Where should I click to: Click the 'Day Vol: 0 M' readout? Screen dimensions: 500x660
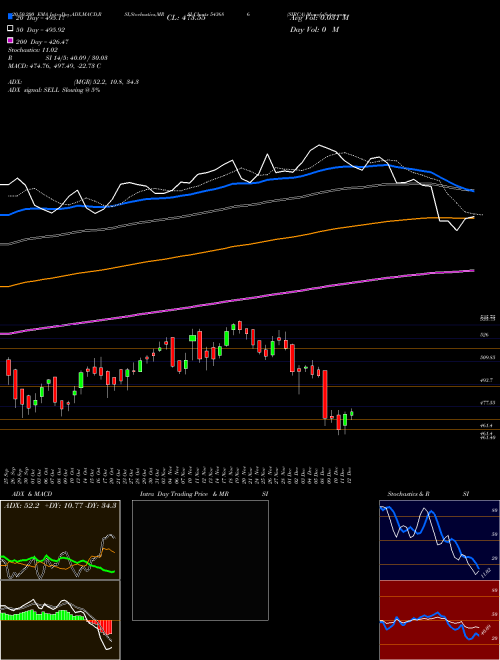pyautogui.click(x=315, y=29)
